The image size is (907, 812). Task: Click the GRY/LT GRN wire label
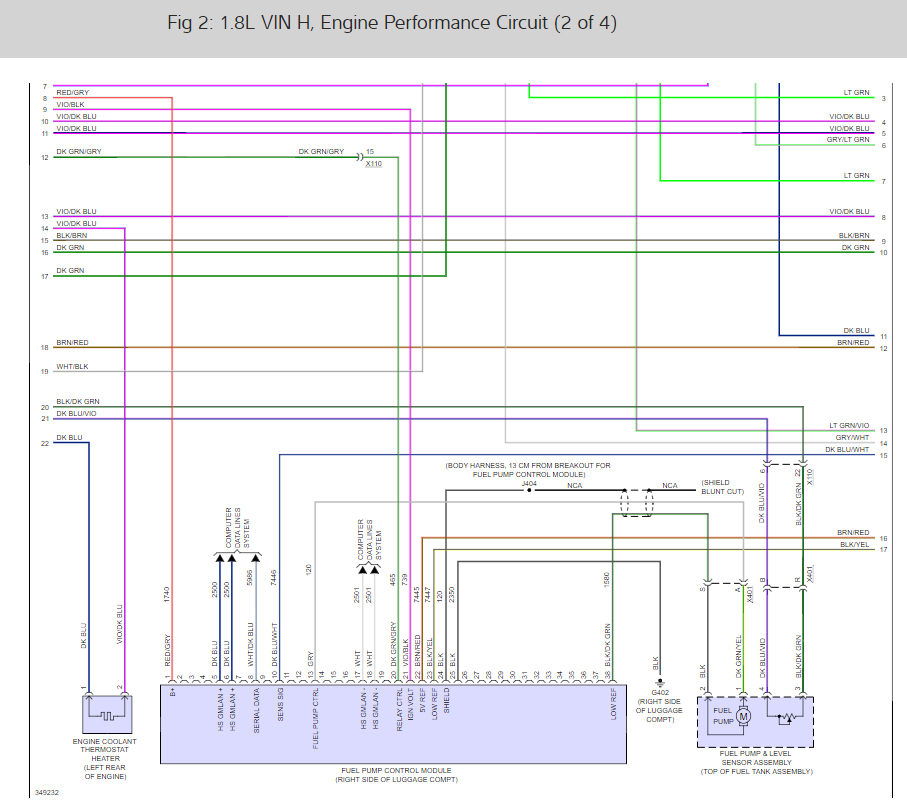click(x=847, y=140)
